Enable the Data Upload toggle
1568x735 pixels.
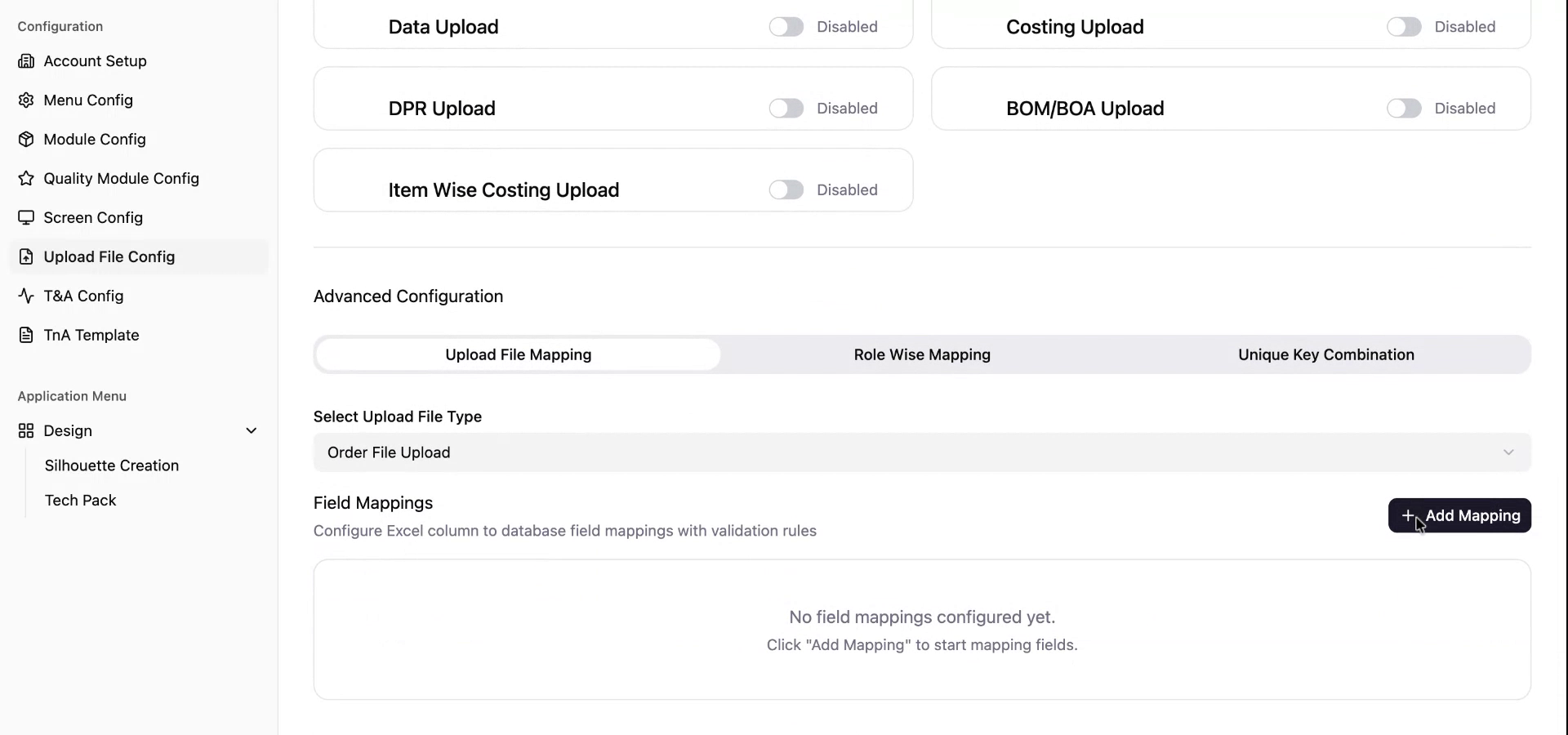pos(786,27)
